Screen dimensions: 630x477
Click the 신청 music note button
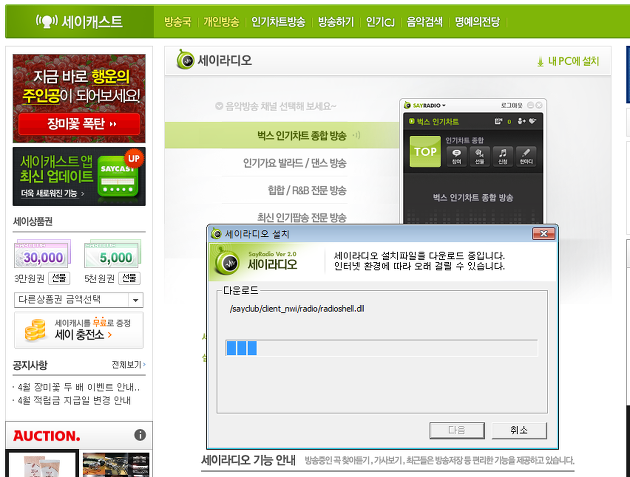[x=503, y=156]
